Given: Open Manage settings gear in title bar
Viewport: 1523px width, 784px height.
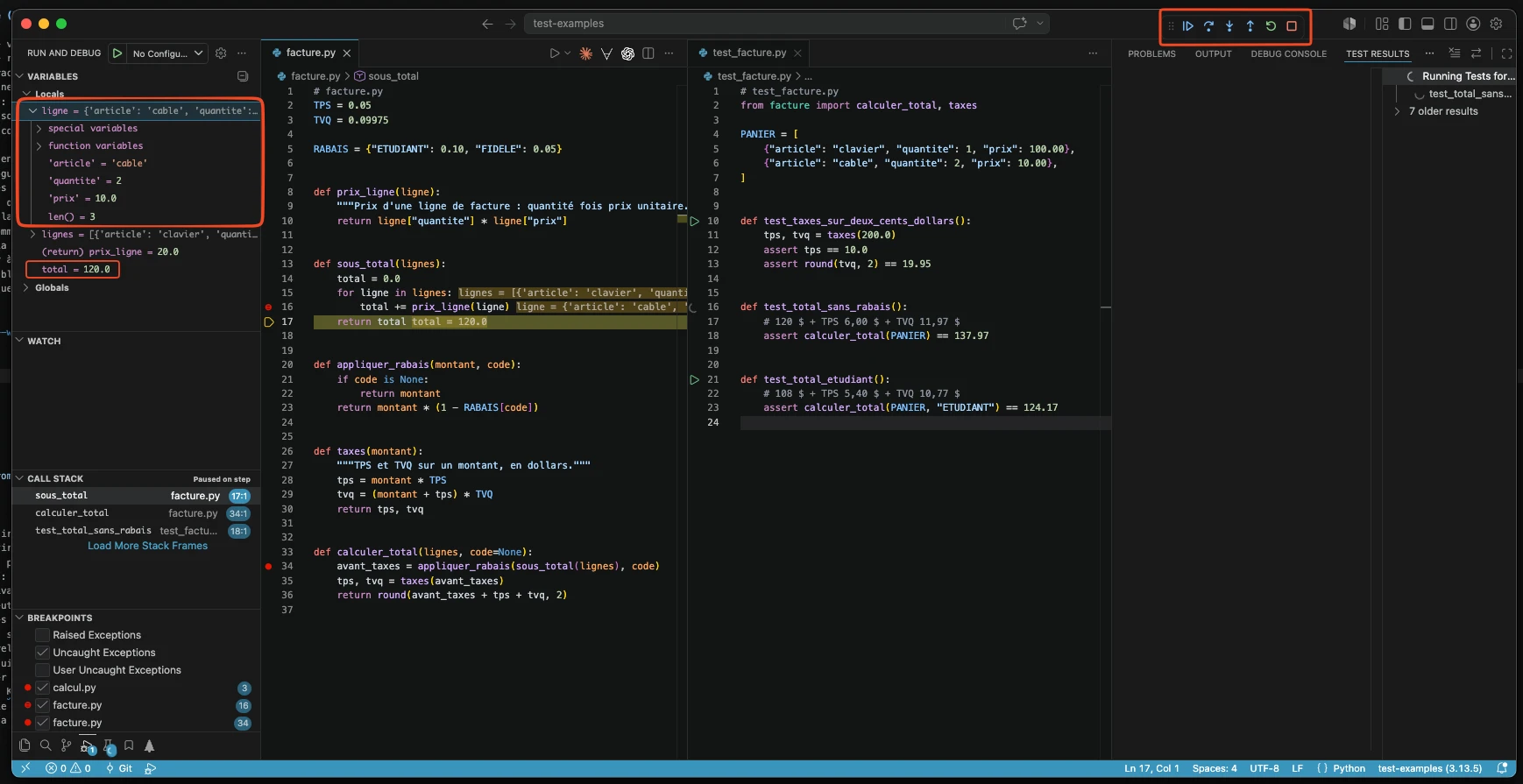Looking at the screenshot, I should coord(1496,24).
